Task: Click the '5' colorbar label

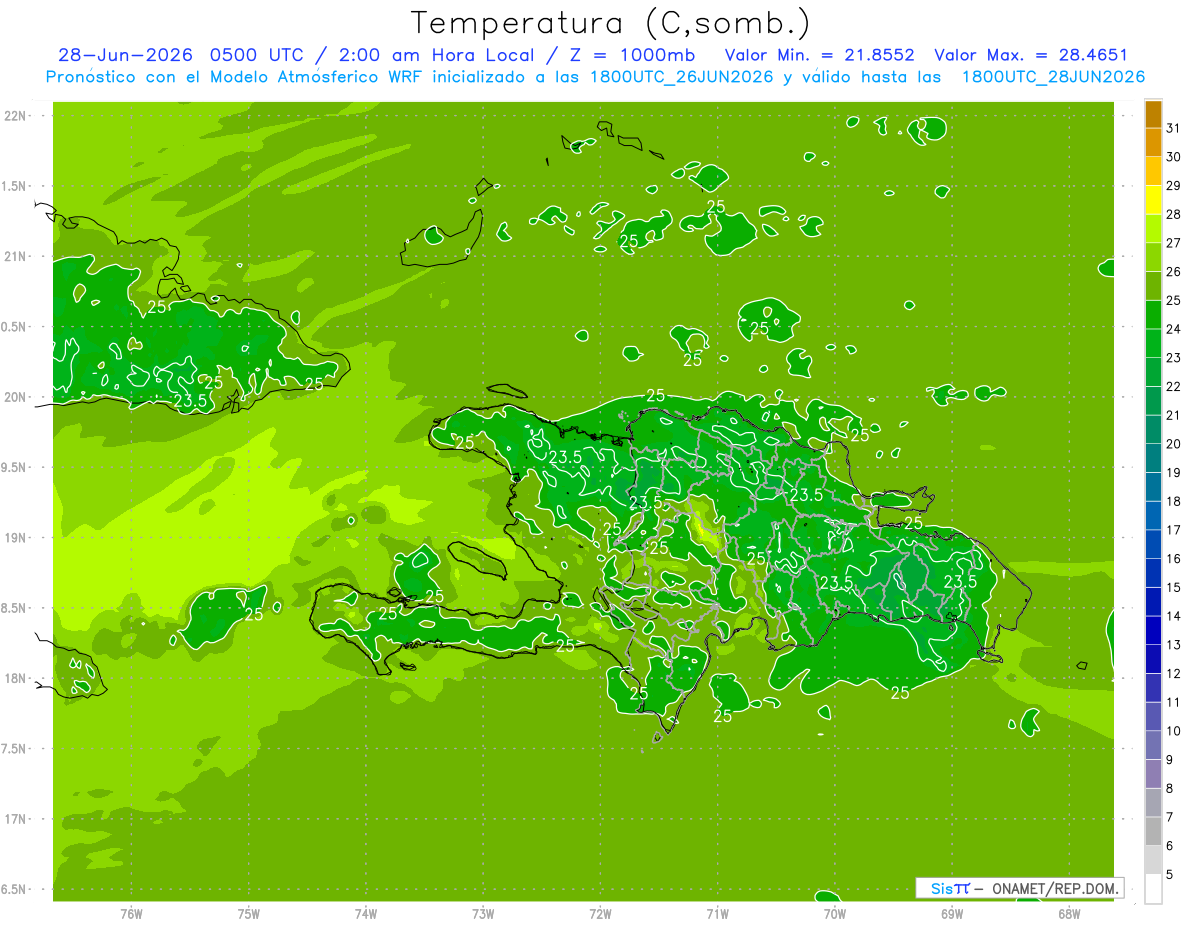Action: (1170, 875)
